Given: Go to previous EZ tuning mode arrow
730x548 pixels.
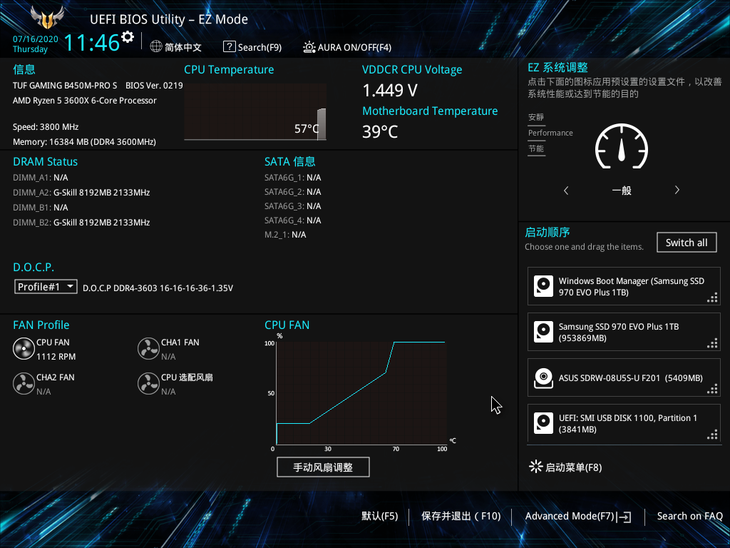Looking at the screenshot, I should [x=566, y=190].
